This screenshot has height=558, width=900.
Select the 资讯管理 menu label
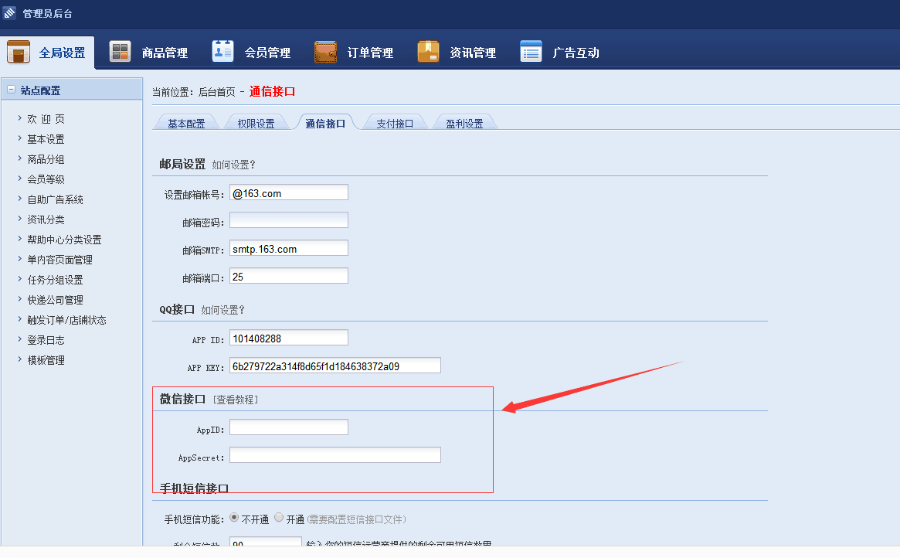click(x=472, y=53)
